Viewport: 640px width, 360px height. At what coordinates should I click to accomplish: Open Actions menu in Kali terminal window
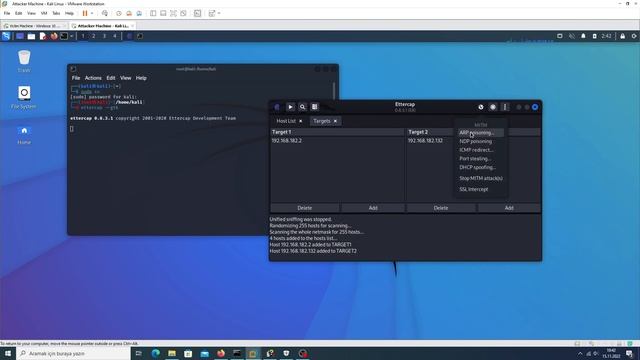click(93, 78)
